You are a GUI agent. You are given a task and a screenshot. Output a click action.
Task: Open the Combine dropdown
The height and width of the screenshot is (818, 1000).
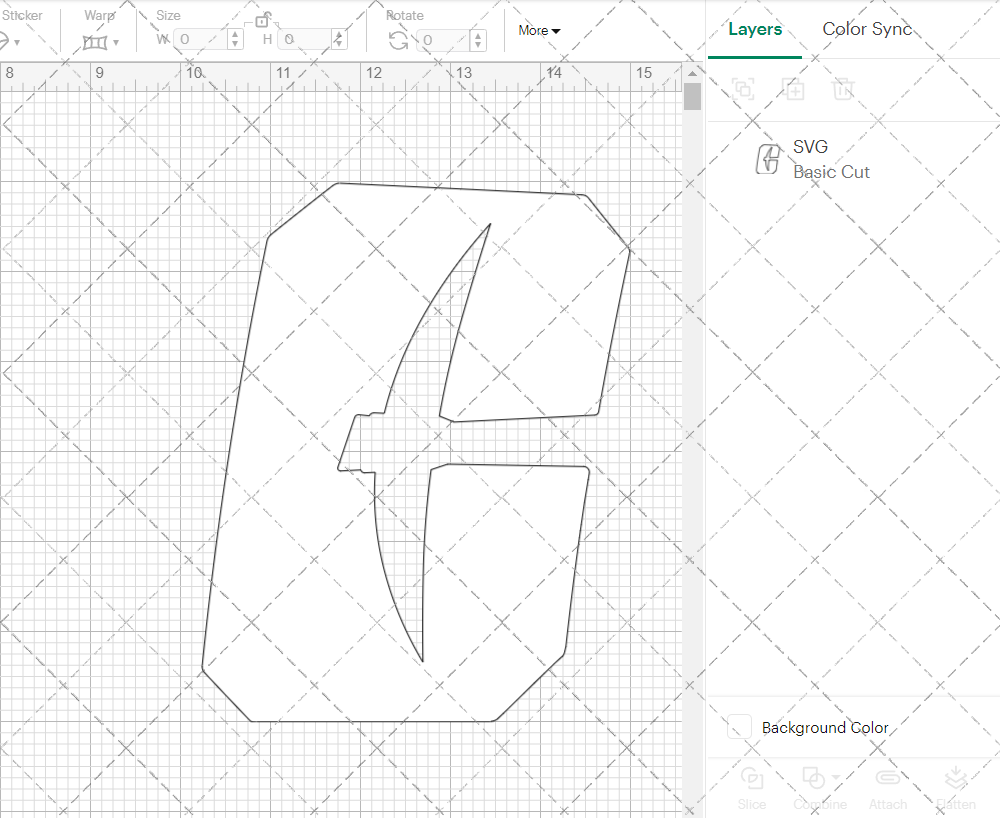click(835, 777)
